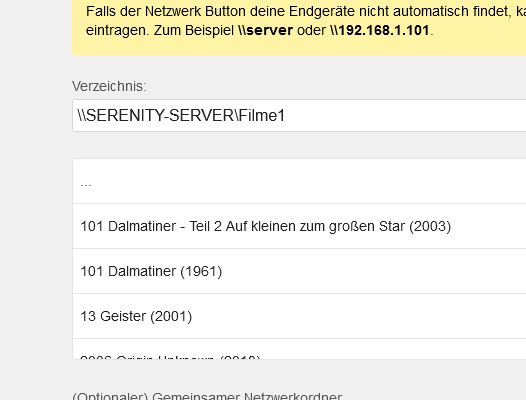Click the Verzeichnis directory path input field
Image resolution: width=526 pixels, height=400 pixels.
click(299, 115)
